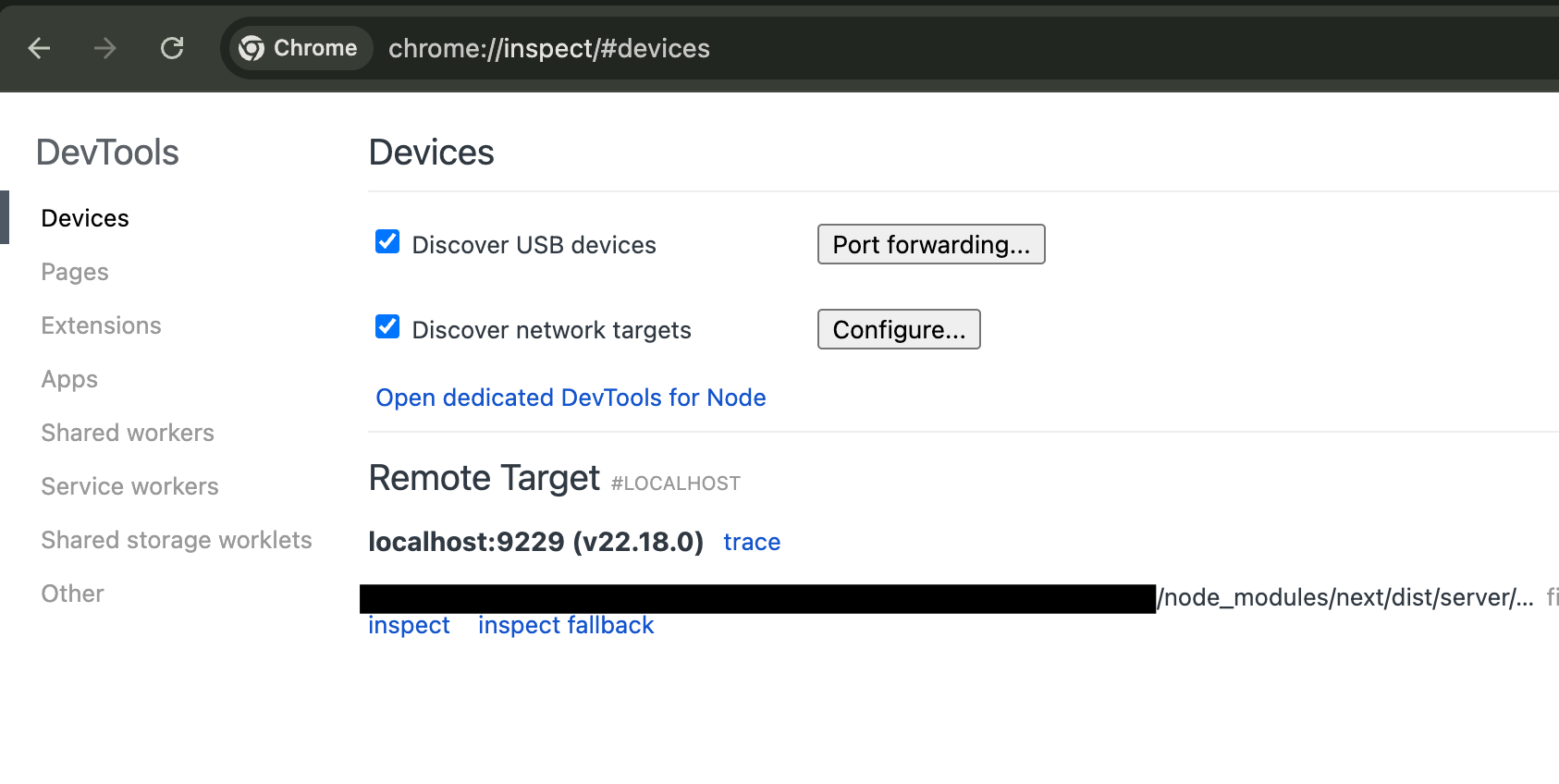
Task: Click the browser back arrow
Action: tap(39, 48)
